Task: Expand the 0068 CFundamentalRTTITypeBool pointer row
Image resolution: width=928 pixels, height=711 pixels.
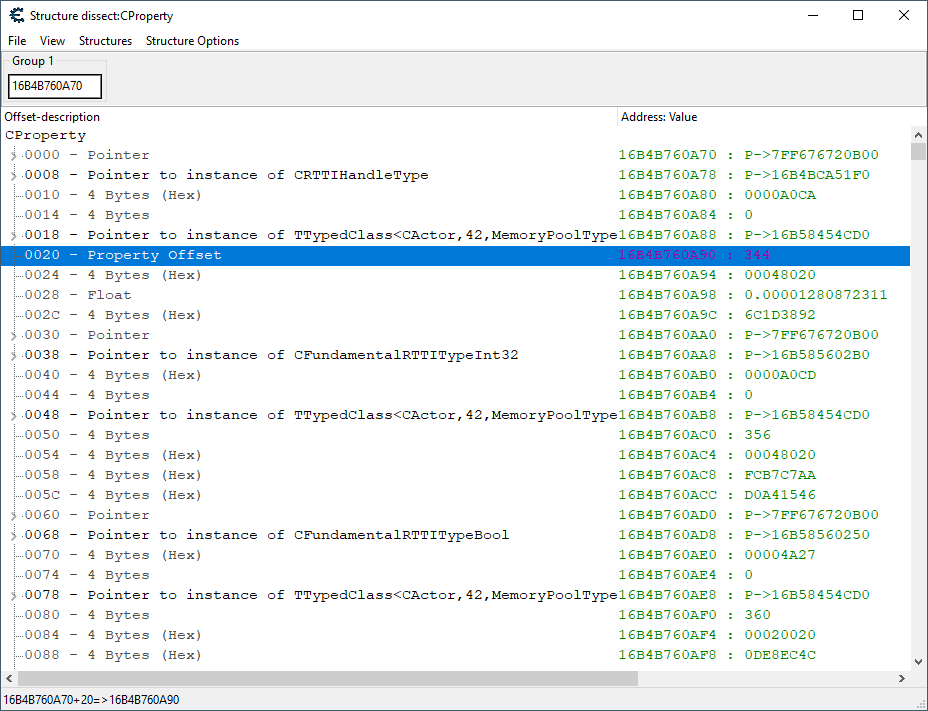Action: coord(13,535)
